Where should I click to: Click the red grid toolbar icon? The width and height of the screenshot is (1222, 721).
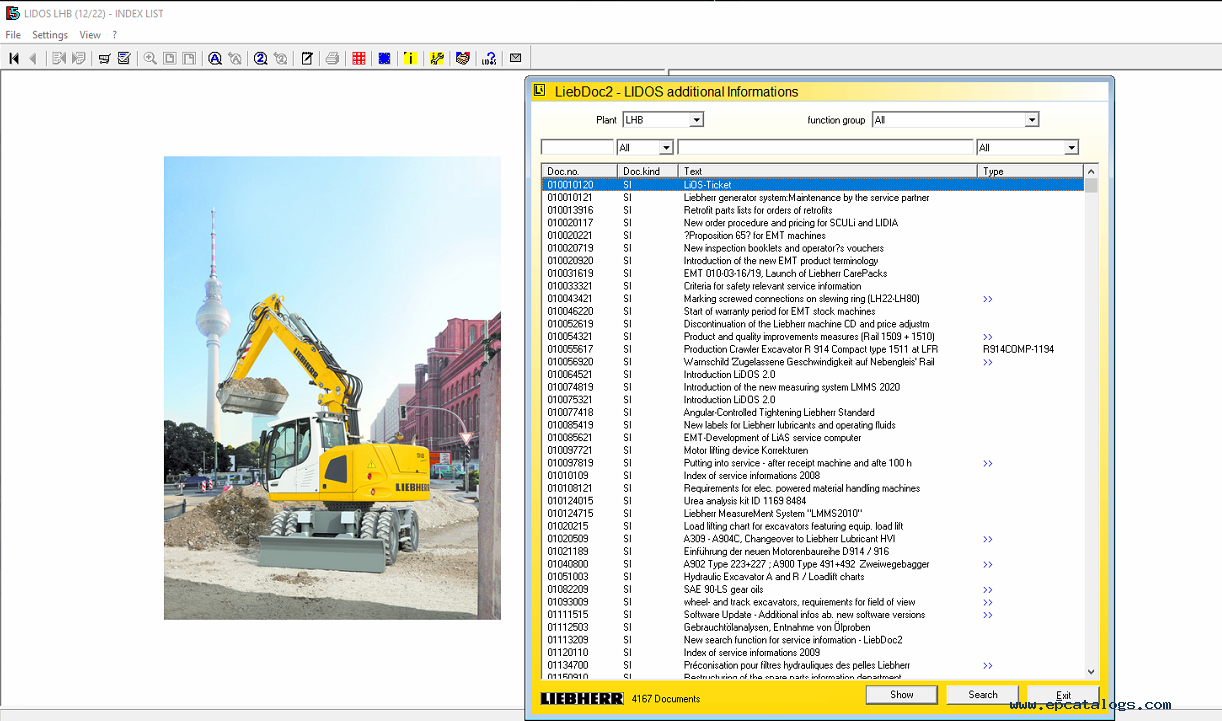pyautogui.click(x=358, y=58)
